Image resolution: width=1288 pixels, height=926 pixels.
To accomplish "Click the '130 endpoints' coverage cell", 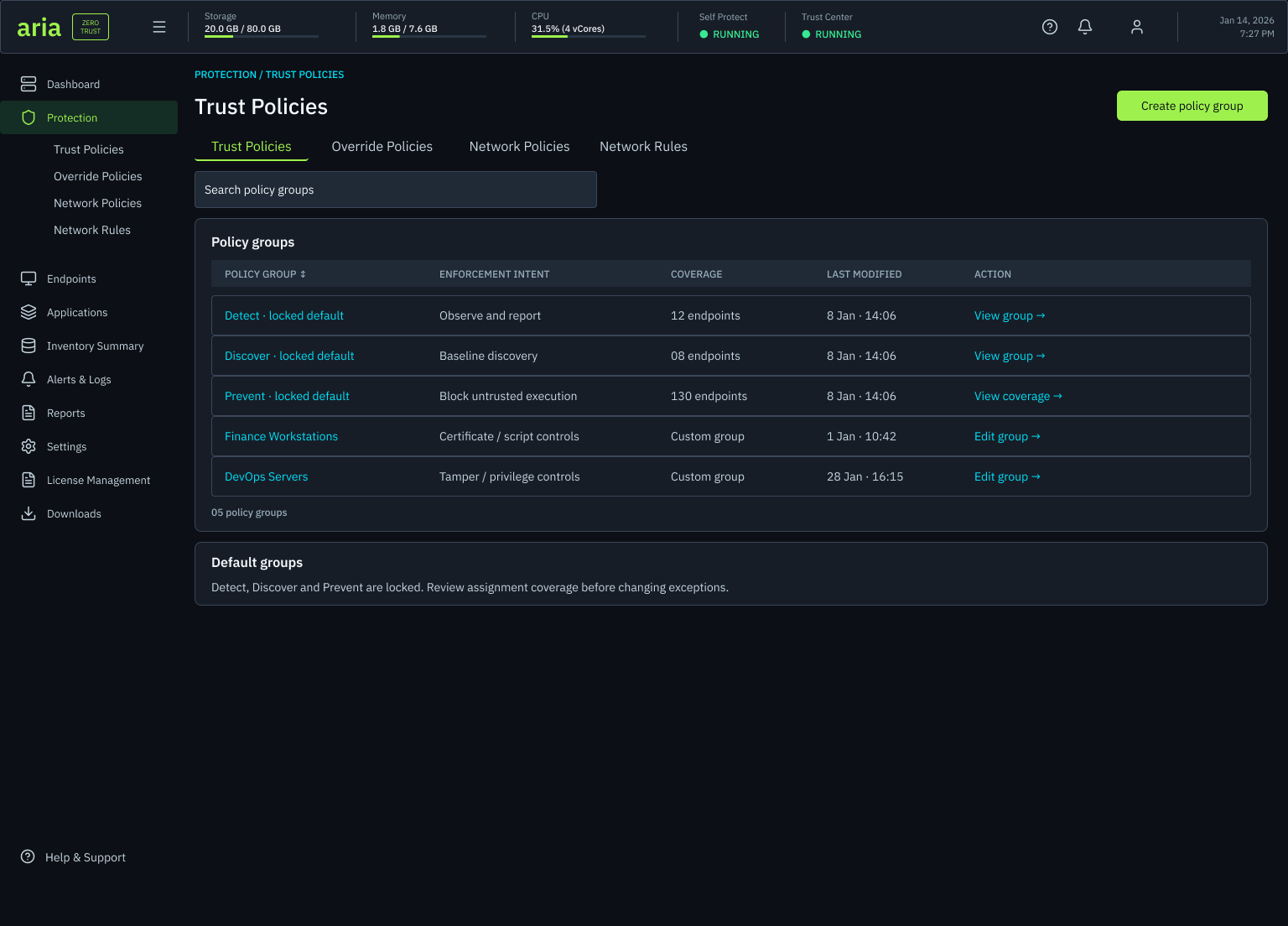I will [x=709, y=396].
